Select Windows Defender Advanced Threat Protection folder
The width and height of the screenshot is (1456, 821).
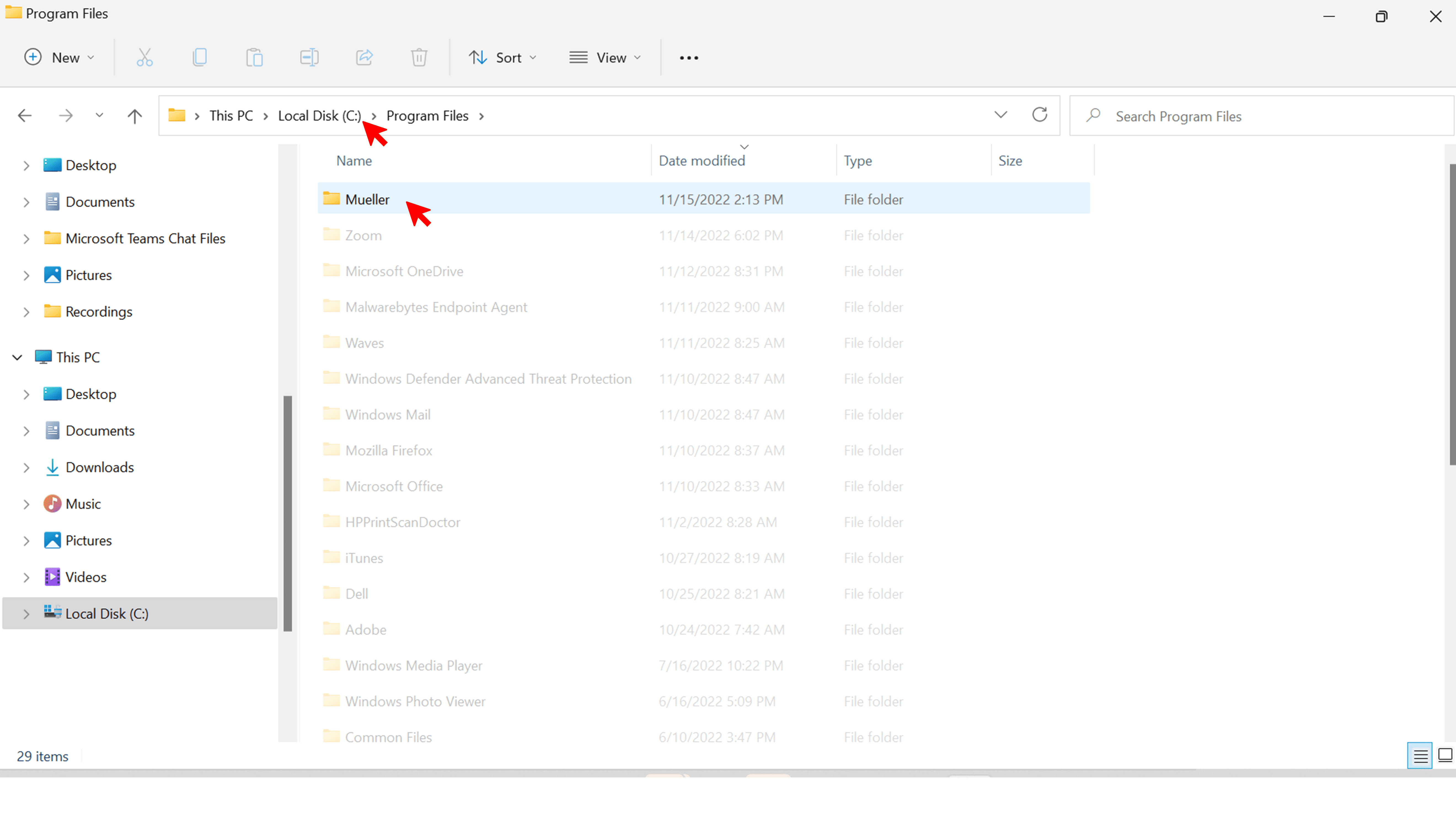click(x=704, y=378)
